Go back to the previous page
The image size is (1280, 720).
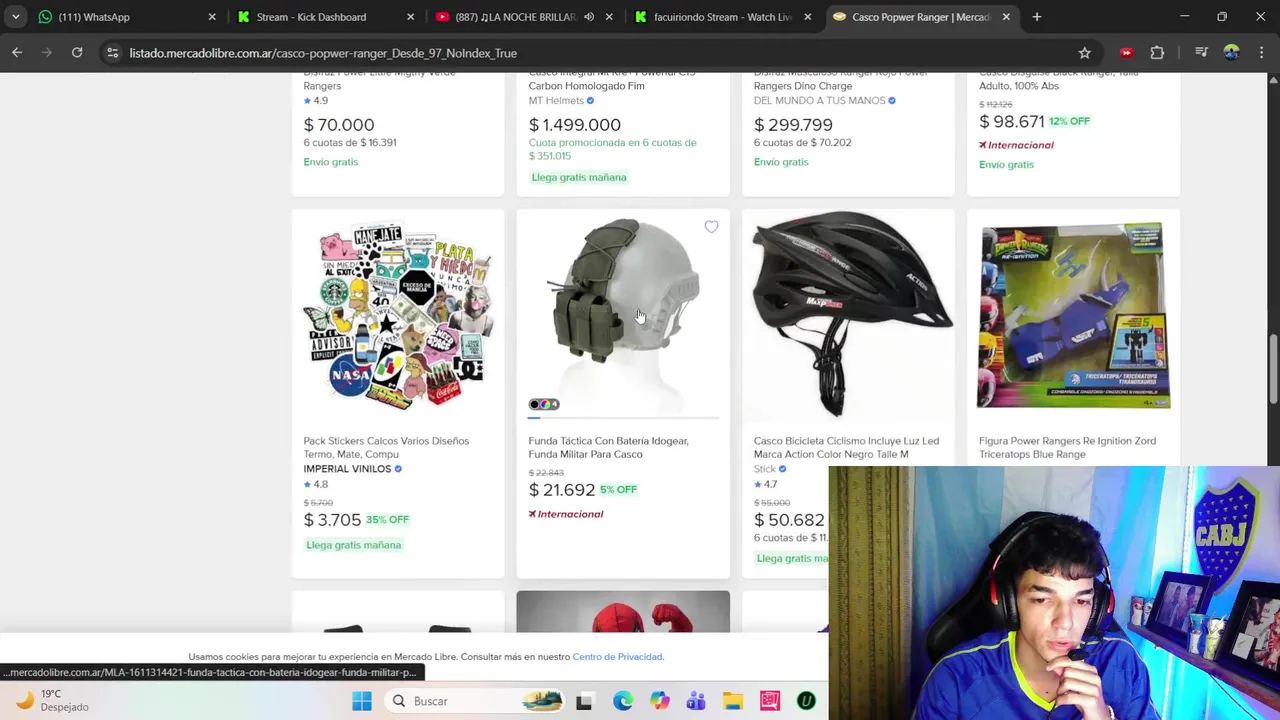click(x=17, y=52)
